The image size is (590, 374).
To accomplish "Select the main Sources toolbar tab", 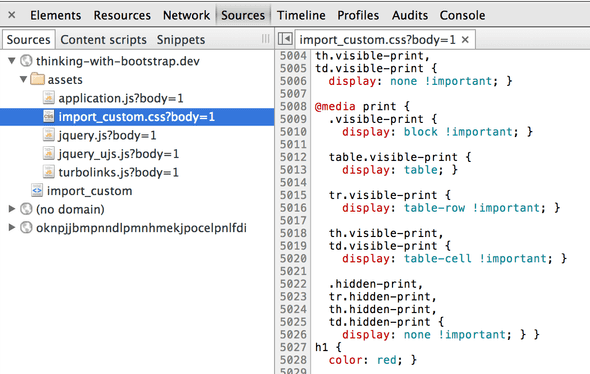I will click(x=243, y=15).
